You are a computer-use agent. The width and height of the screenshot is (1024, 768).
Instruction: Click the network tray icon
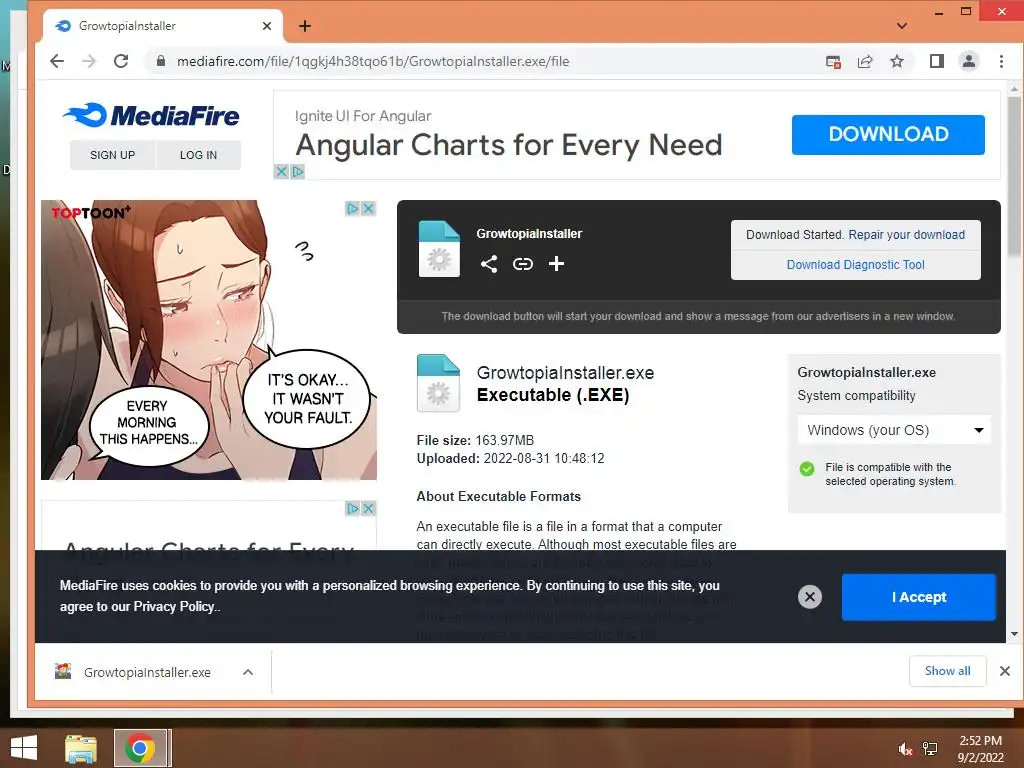[x=930, y=749]
